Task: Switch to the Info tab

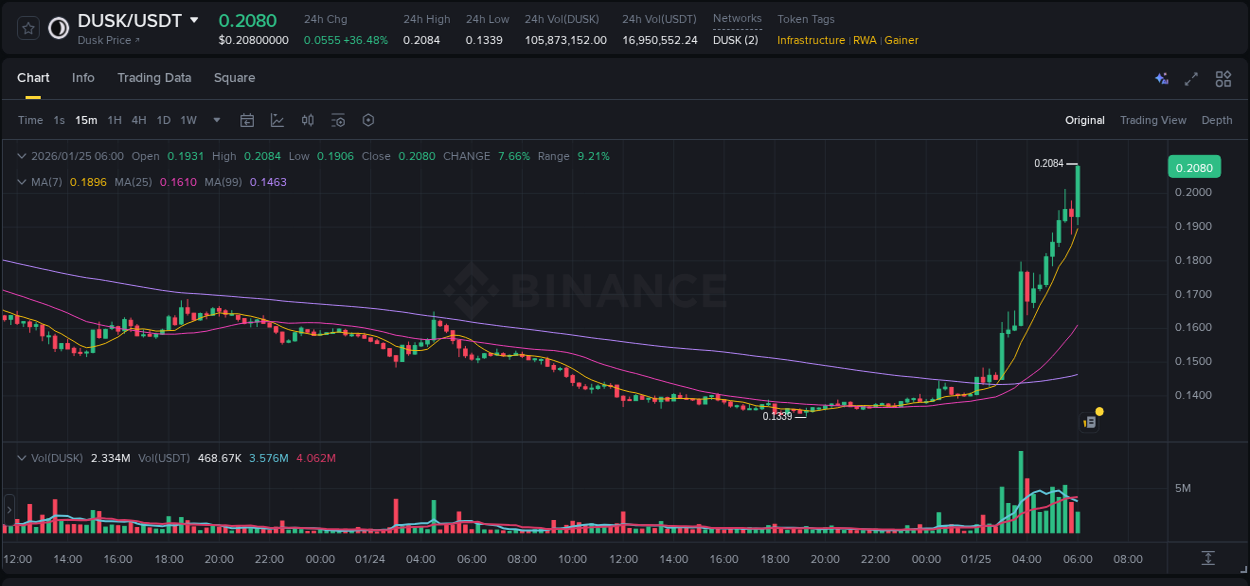Action: [x=83, y=78]
